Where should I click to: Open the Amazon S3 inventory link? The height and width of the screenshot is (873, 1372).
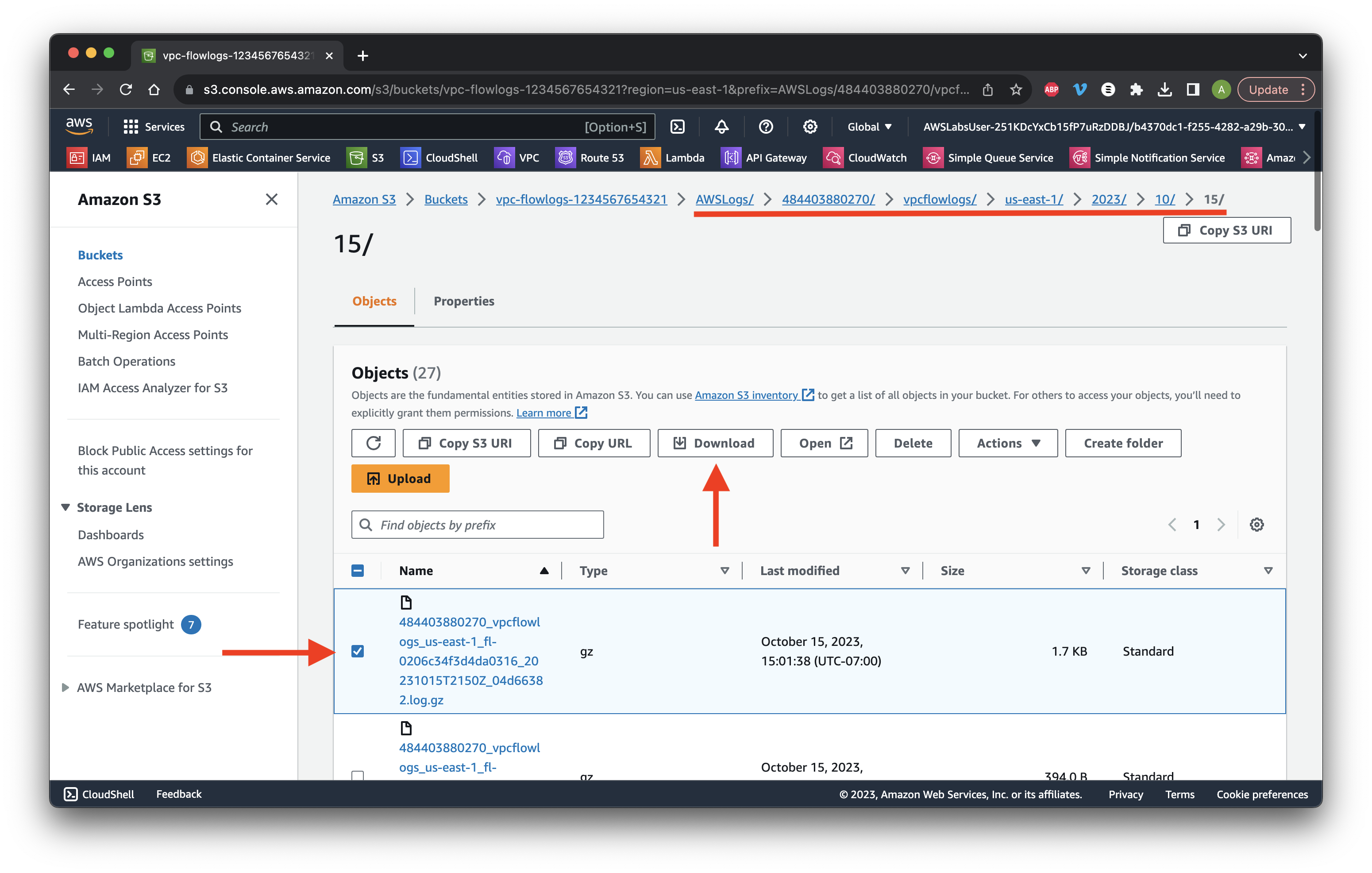[754, 395]
